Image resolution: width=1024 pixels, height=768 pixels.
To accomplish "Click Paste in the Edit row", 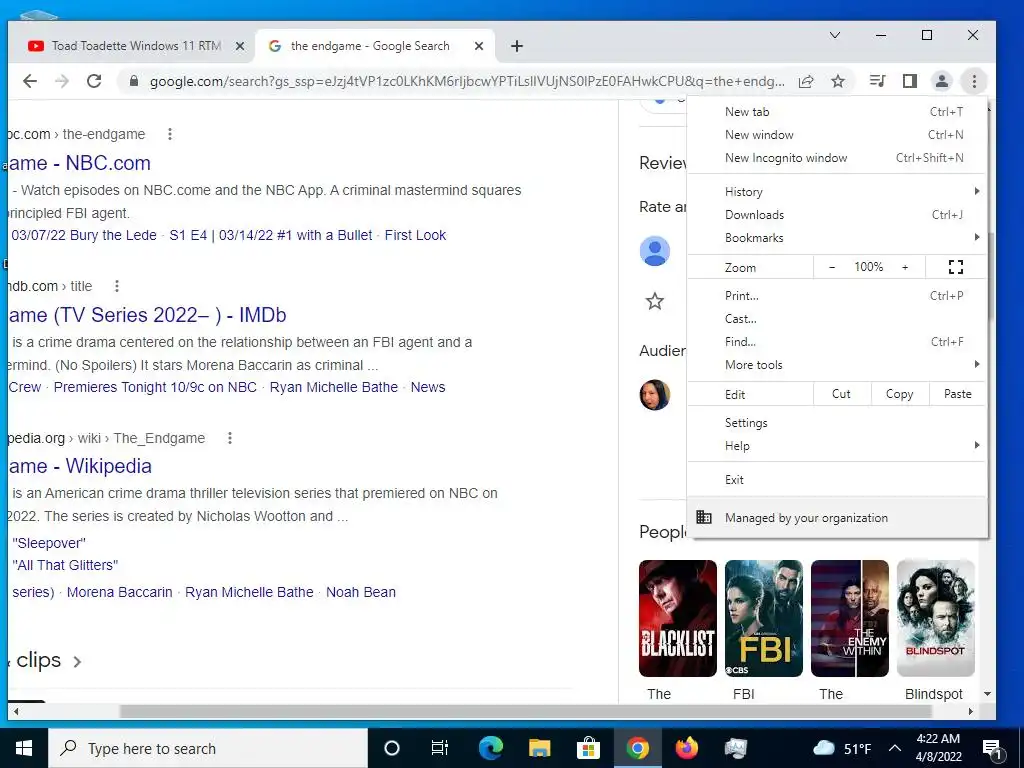I will (957, 394).
